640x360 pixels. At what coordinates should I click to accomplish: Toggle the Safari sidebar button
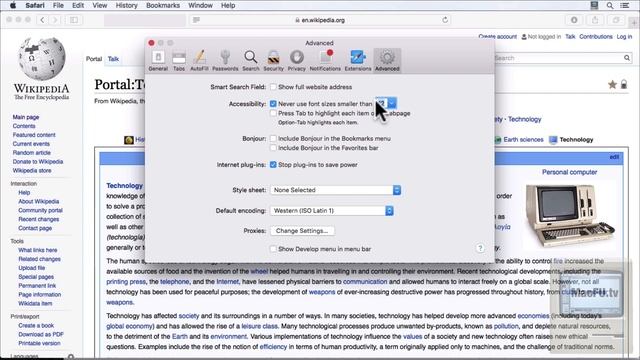74,20
